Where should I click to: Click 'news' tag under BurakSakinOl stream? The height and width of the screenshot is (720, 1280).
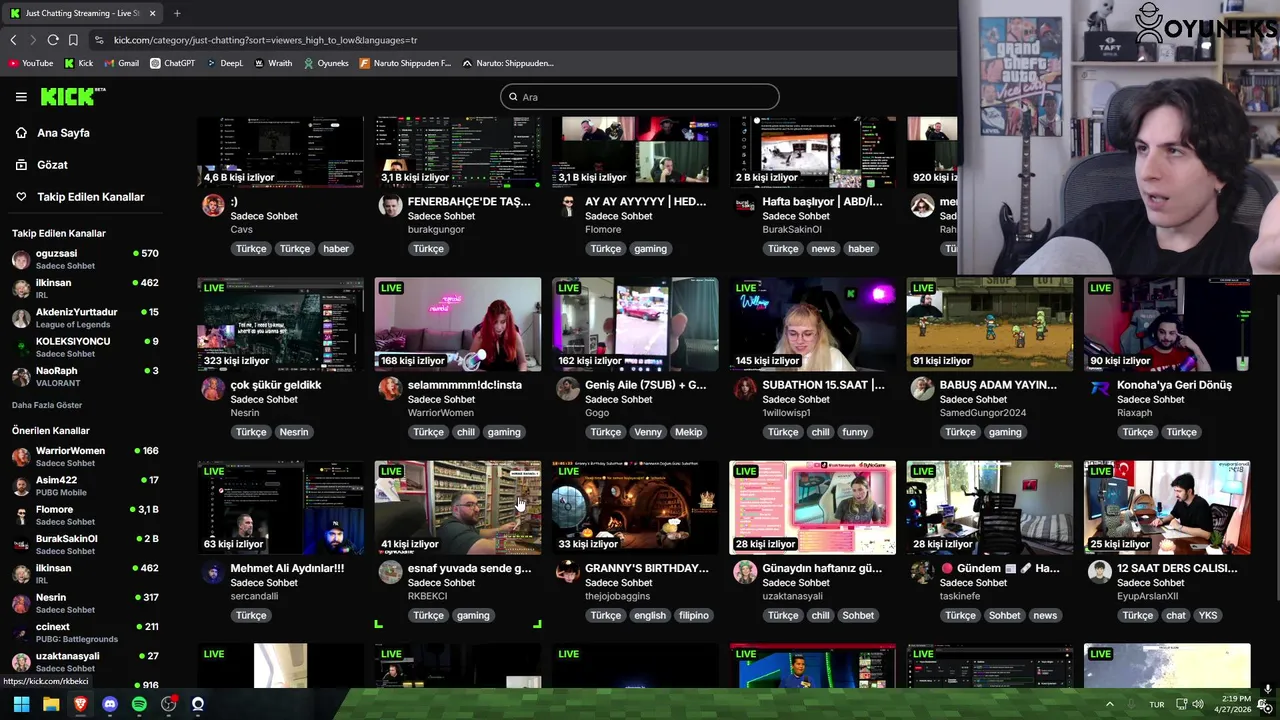823,249
